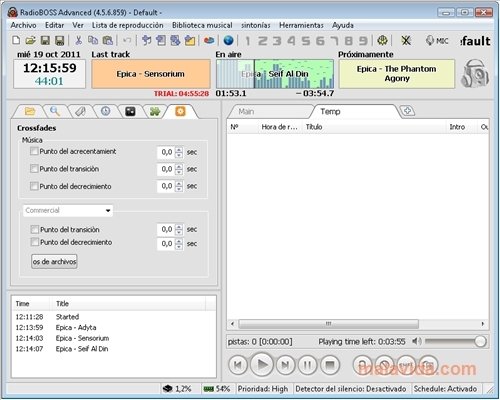This screenshot has height=400, width=500.
Task: Open the magnifying glass search tab
Action: pyautogui.click(x=55, y=111)
